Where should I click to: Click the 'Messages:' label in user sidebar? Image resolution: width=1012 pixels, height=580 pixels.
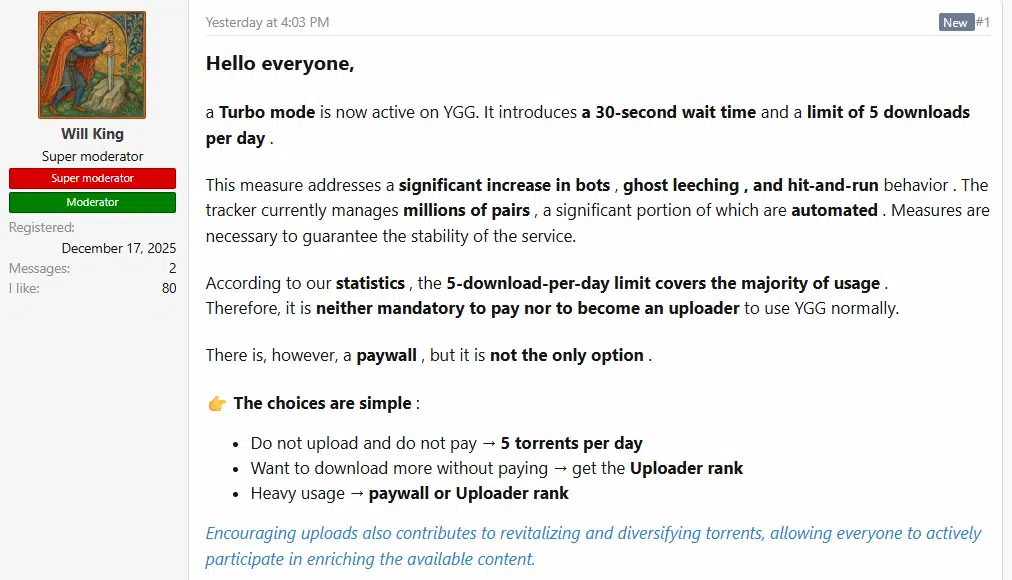(39, 268)
